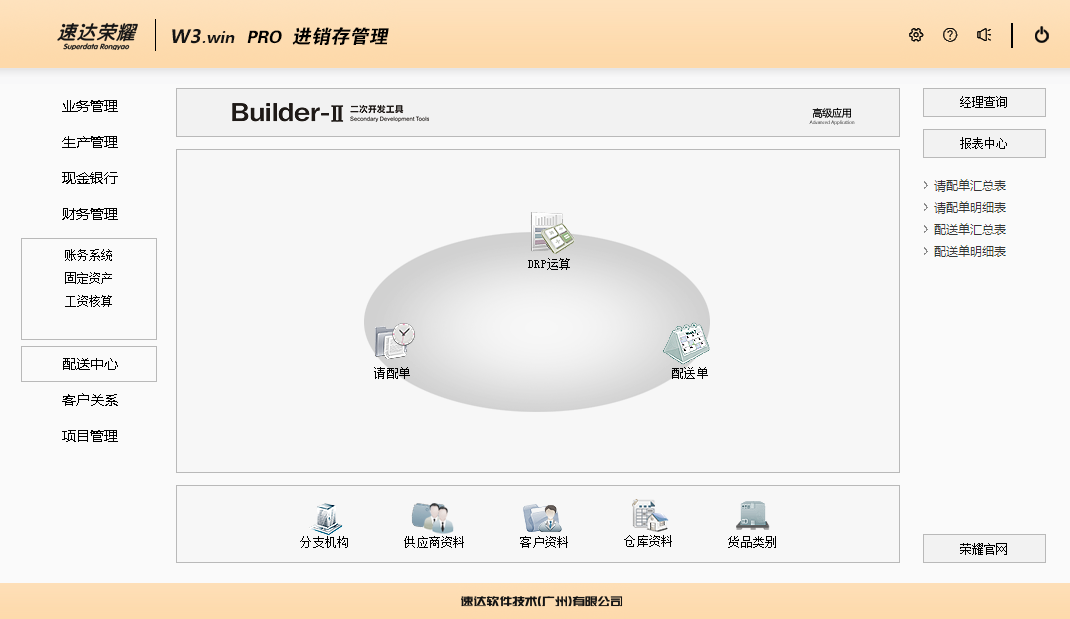Expand the 请配单汇总表 report link
1070x619 pixels.
click(969, 186)
